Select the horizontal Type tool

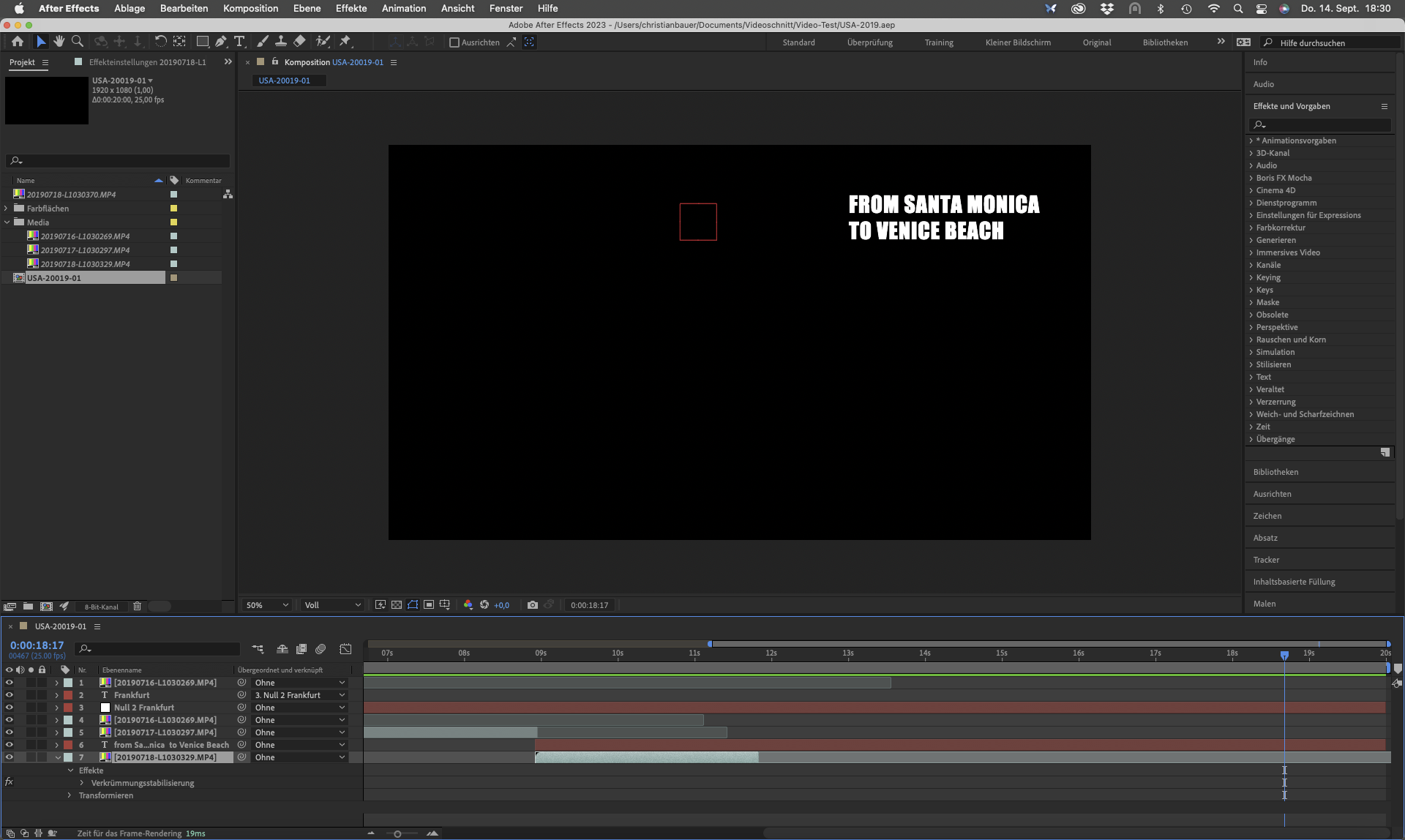point(239,42)
